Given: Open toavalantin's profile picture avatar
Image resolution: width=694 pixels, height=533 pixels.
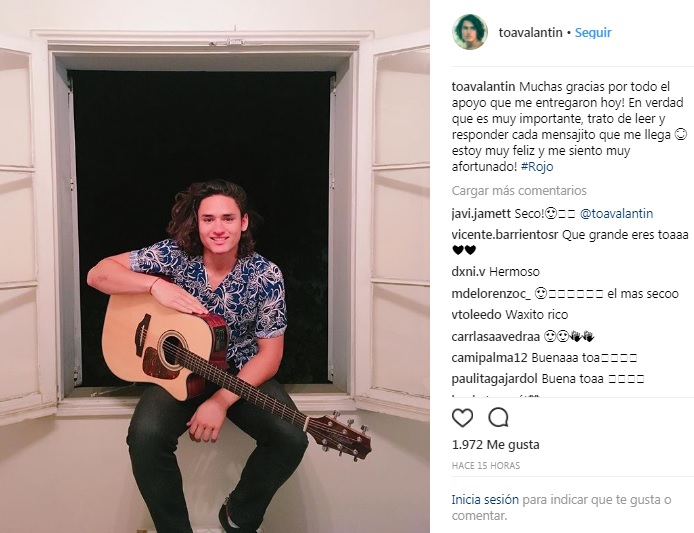Looking at the screenshot, I should point(470,32).
